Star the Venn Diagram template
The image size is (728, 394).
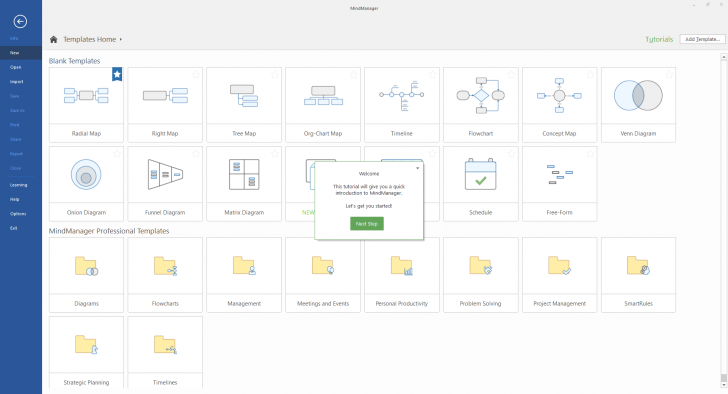click(669, 74)
